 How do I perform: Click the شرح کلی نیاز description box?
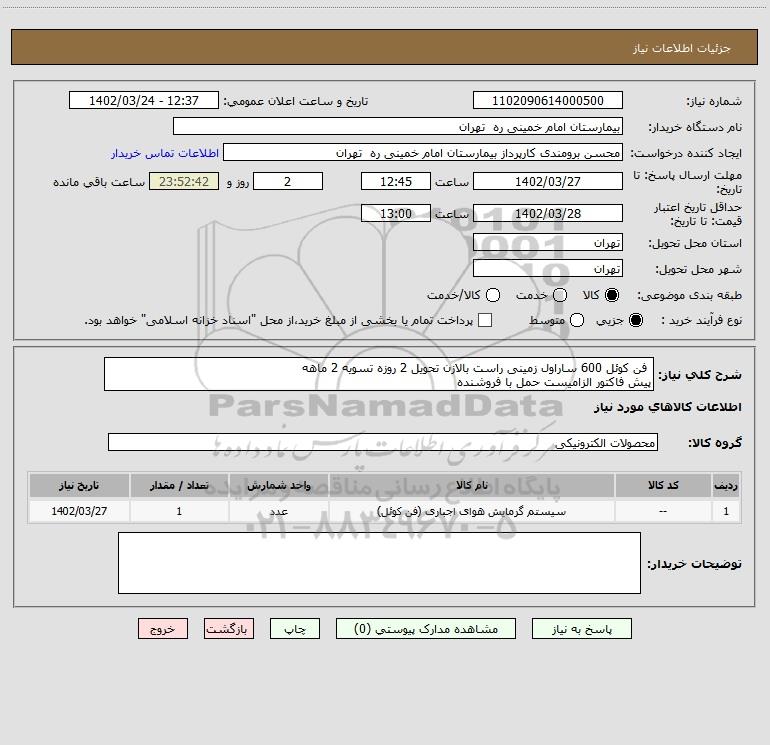[x=379, y=374]
